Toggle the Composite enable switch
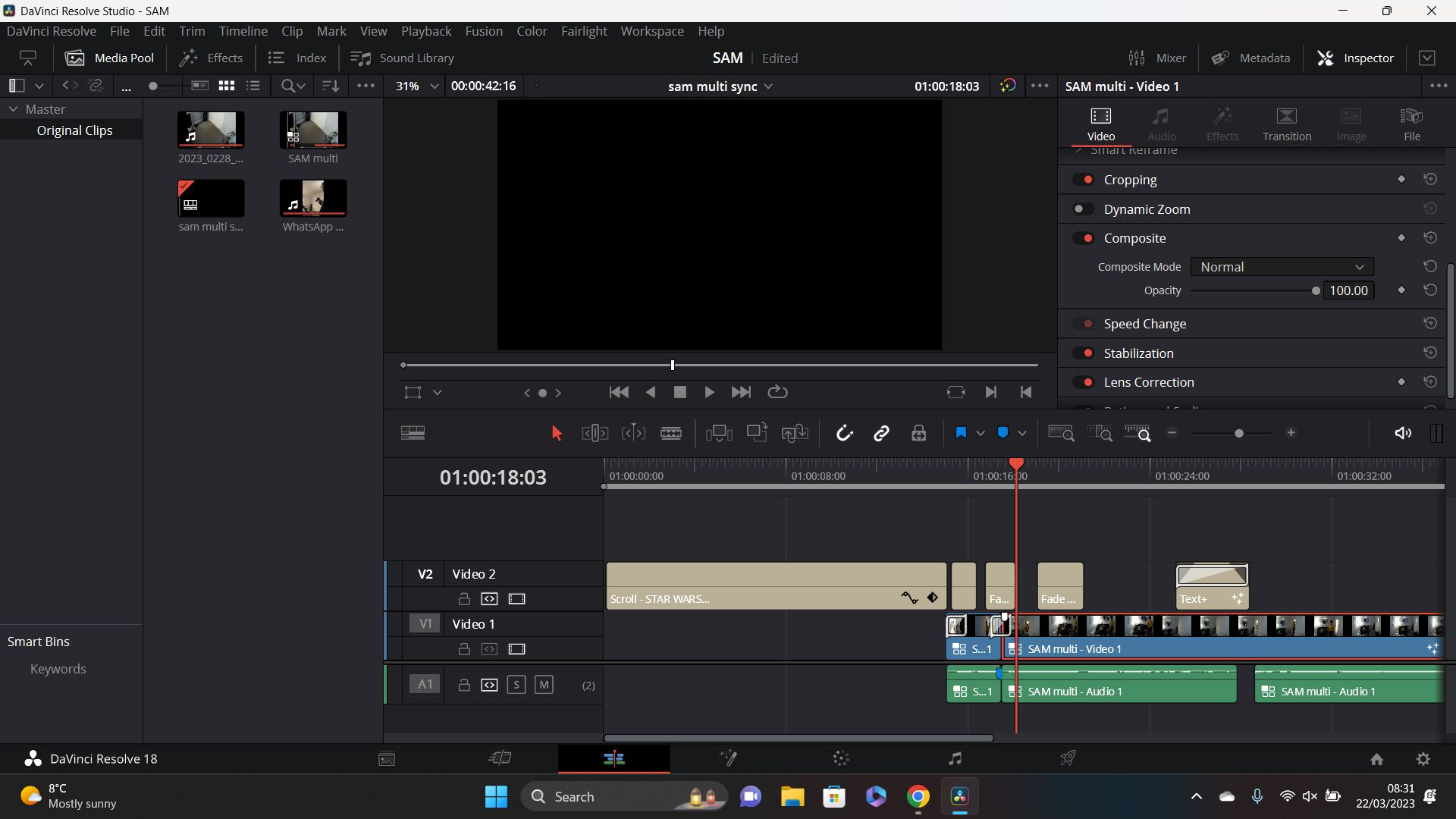The image size is (1456, 819). 1084,238
